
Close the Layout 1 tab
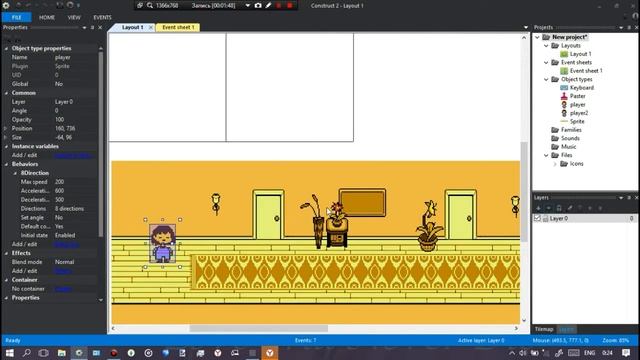coord(151,27)
